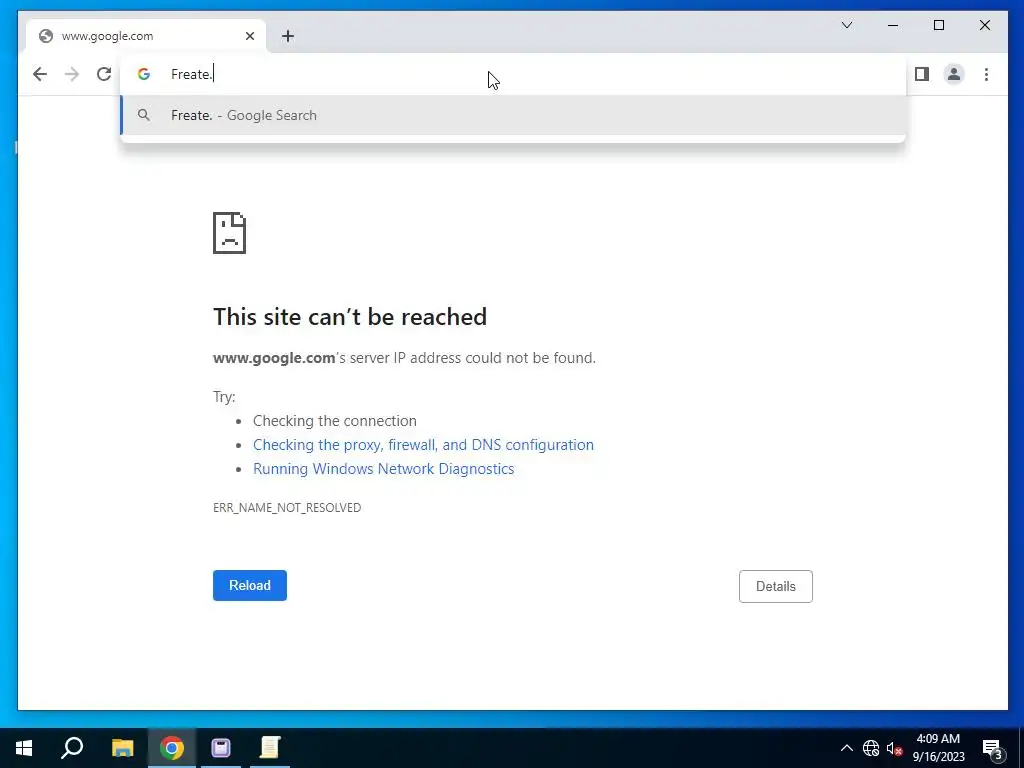Click the globe favicon on the tab
Image resolution: width=1024 pixels, height=768 pixels.
pyautogui.click(x=46, y=36)
